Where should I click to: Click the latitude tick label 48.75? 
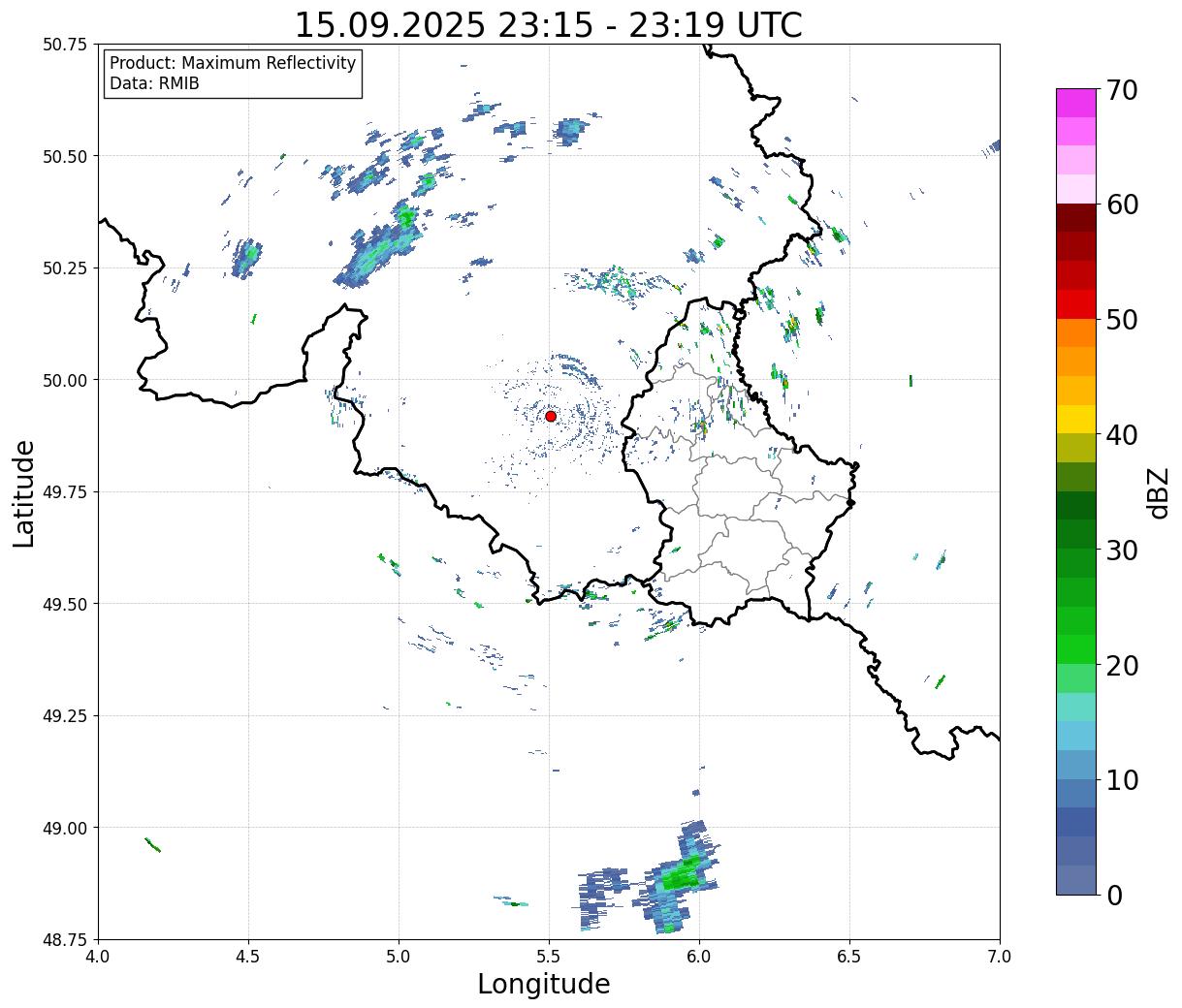[x=65, y=939]
